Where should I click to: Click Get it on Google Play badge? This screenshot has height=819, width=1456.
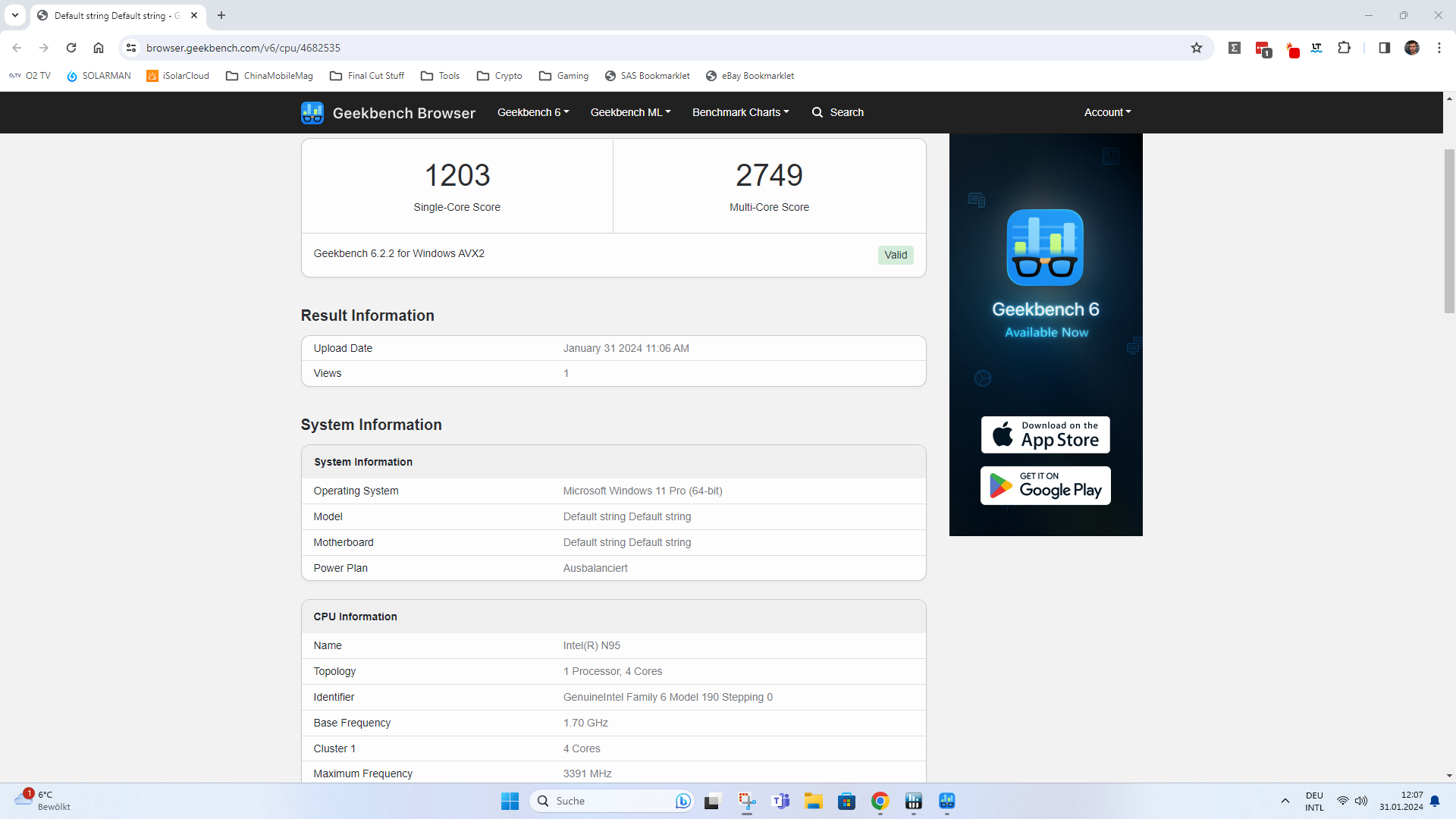click(x=1046, y=485)
